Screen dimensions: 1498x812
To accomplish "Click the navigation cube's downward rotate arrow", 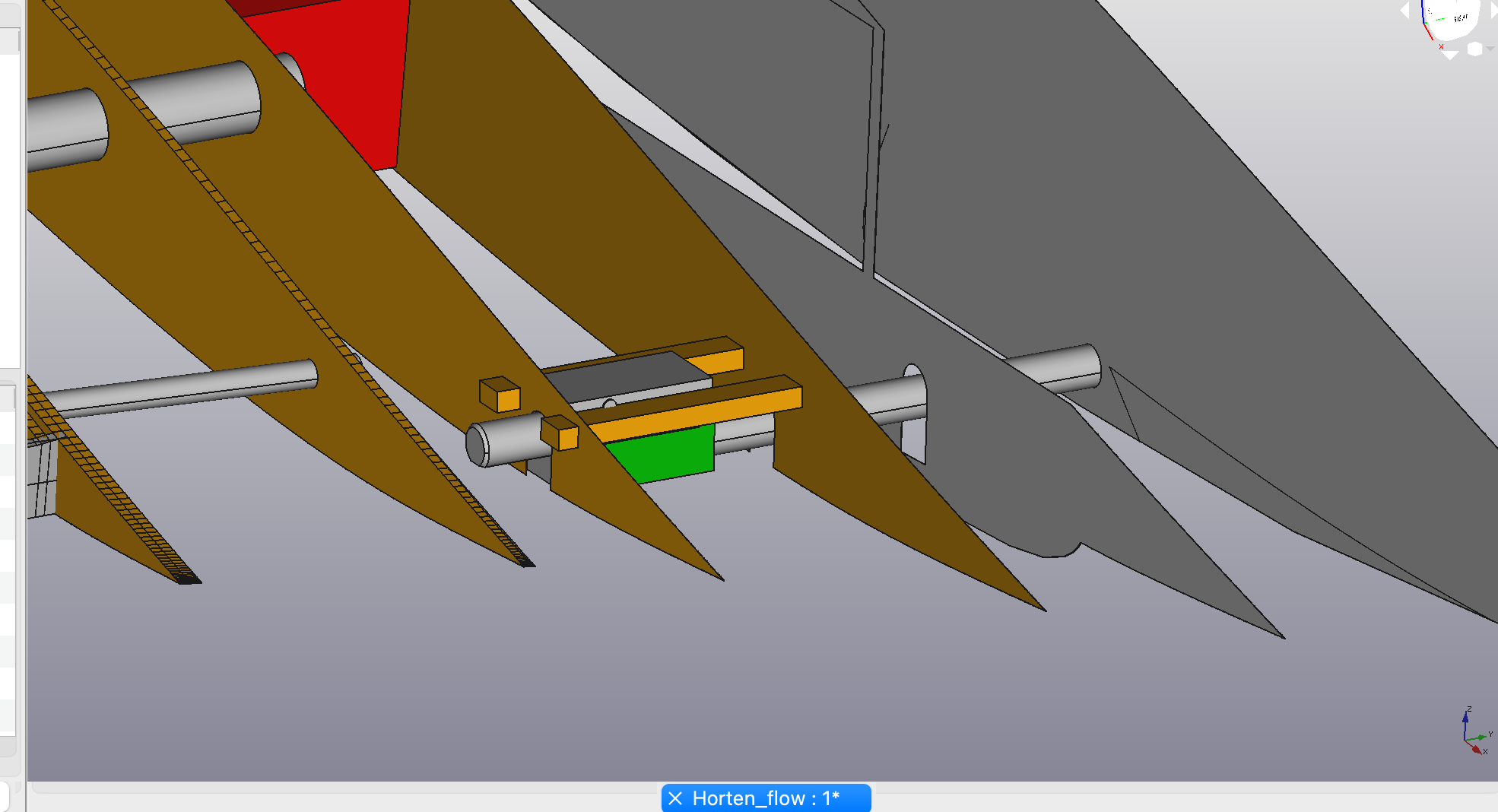I will pos(1450,55).
